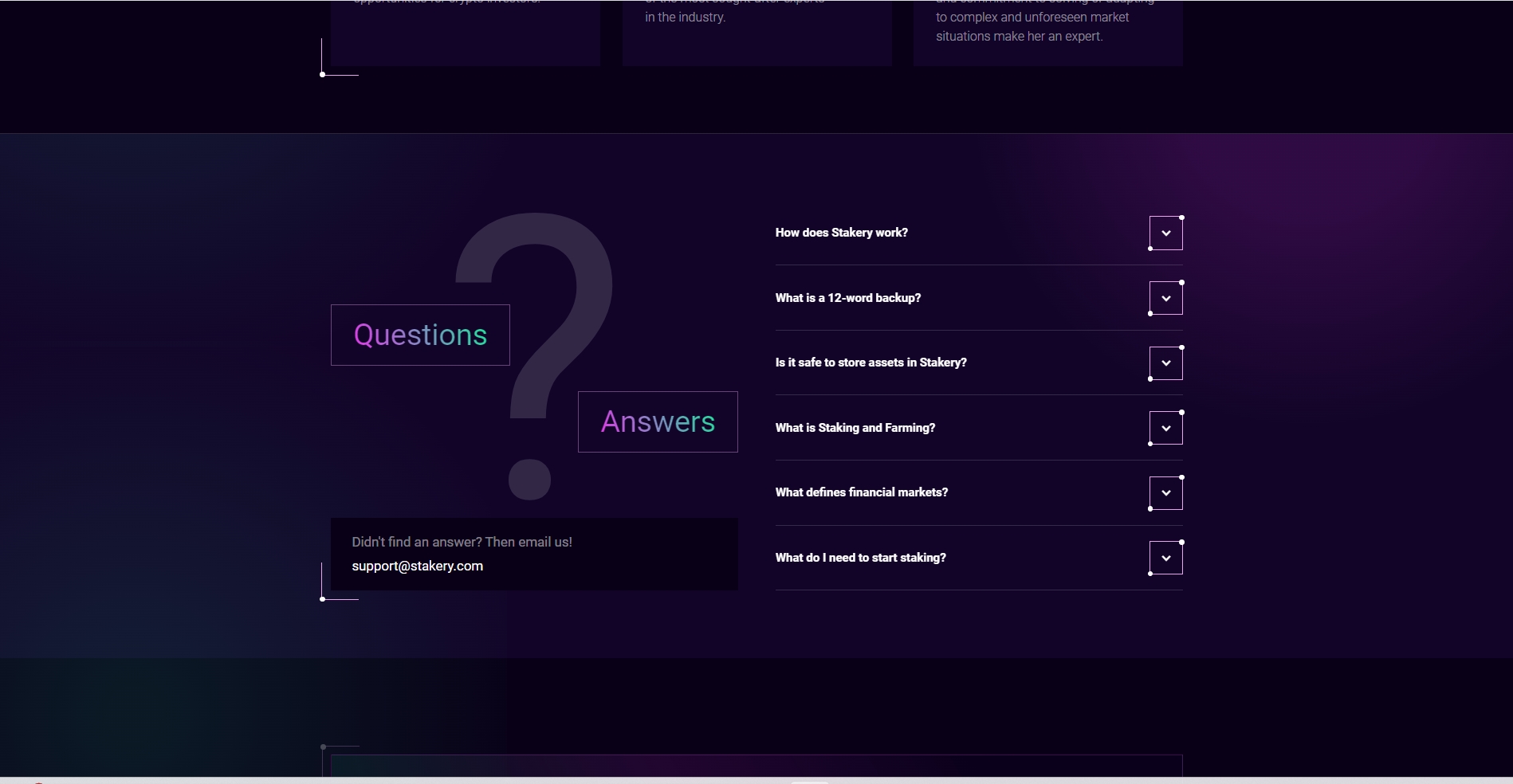
Task: Click the 'Questions' heading box
Action: click(x=420, y=335)
